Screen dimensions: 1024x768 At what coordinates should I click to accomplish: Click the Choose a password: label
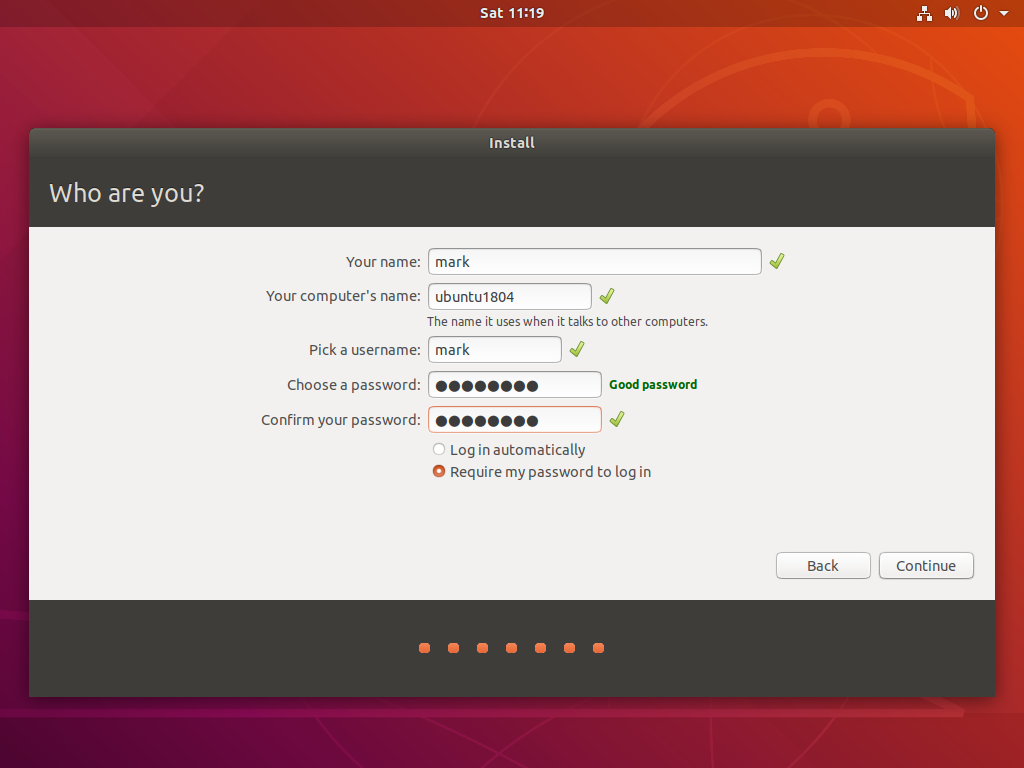click(x=354, y=385)
